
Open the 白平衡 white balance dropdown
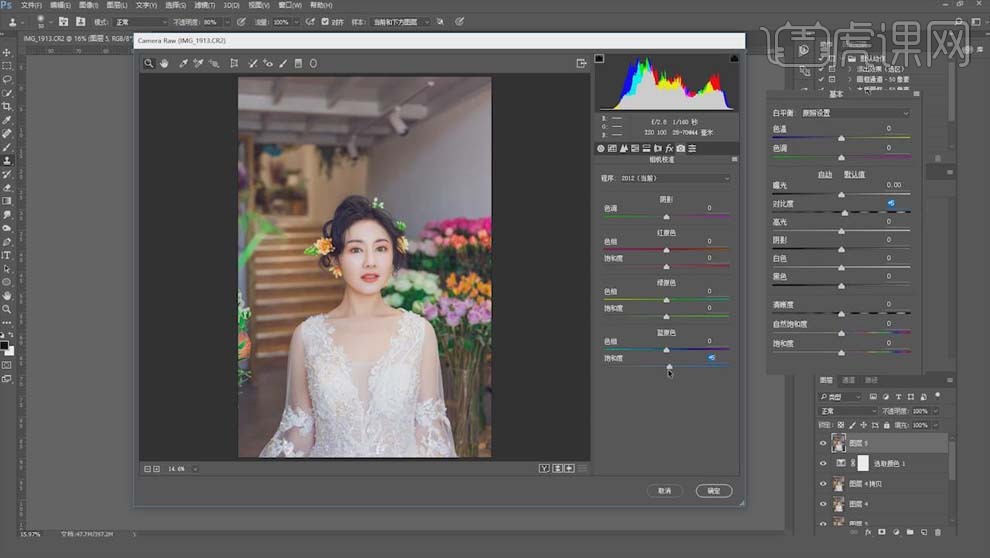[855, 113]
